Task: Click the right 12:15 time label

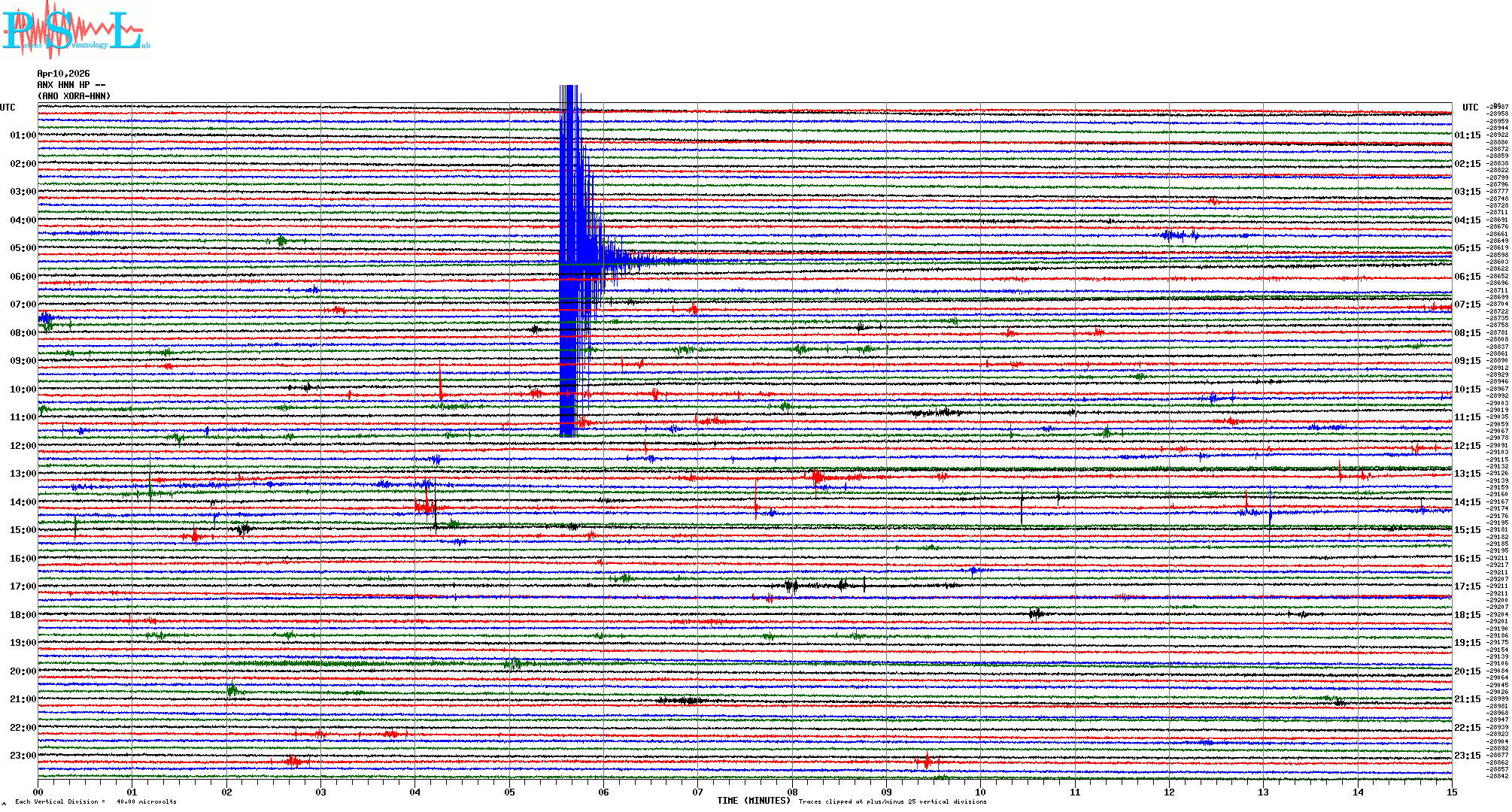Action: [x=1467, y=446]
